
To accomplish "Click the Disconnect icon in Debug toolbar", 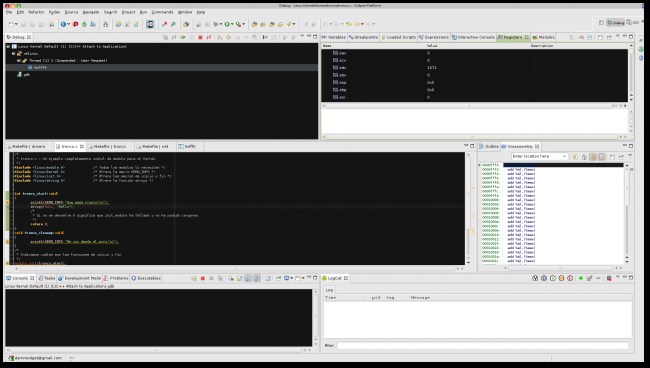I will point(209,37).
